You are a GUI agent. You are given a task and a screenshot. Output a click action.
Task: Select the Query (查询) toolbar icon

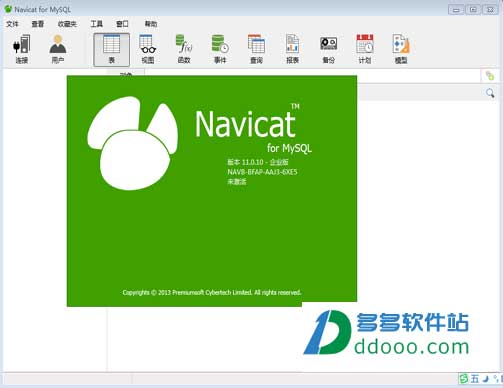coord(256,49)
